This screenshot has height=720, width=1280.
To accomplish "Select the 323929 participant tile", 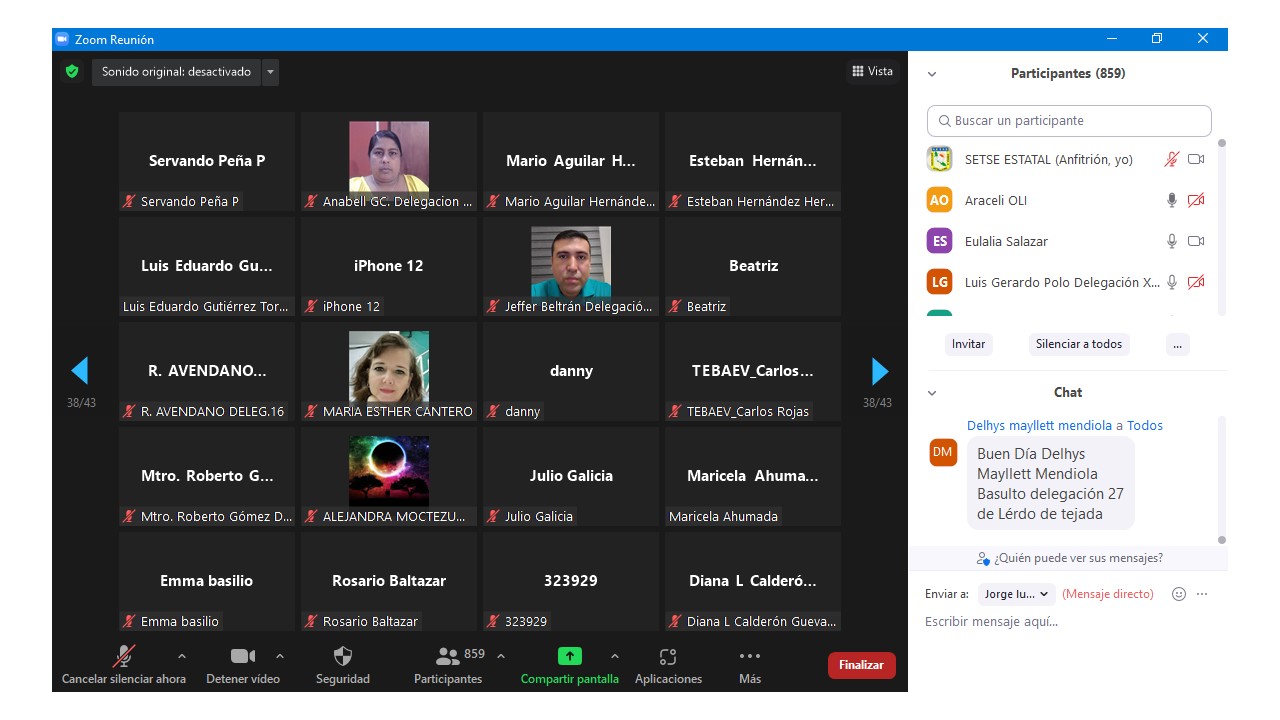I will point(571,581).
